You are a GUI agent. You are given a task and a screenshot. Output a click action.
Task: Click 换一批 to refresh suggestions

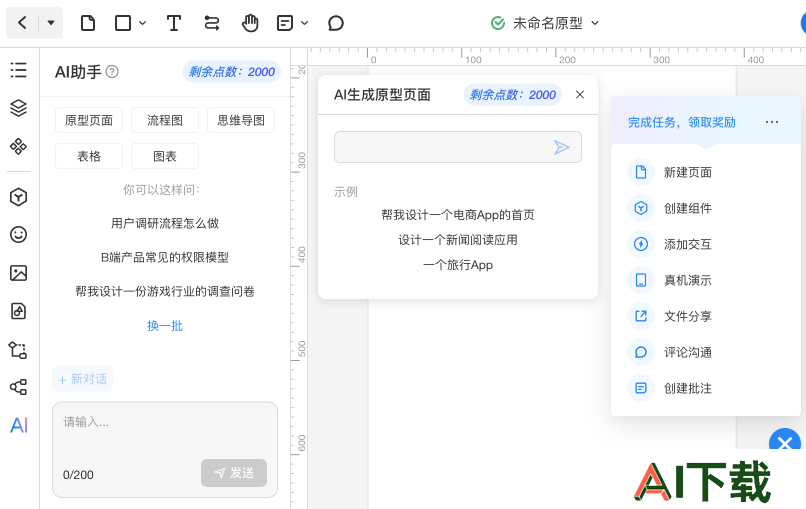165,326
